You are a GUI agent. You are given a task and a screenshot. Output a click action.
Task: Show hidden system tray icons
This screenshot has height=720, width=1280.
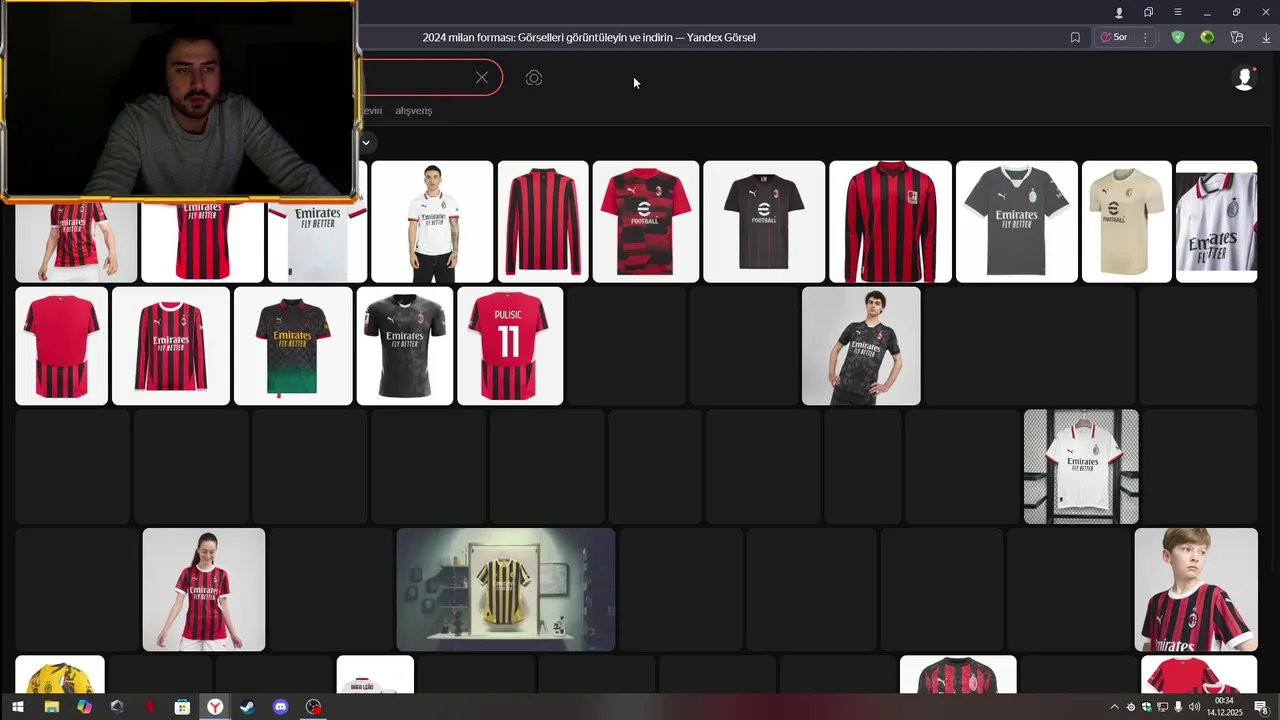pos(1115,707)
